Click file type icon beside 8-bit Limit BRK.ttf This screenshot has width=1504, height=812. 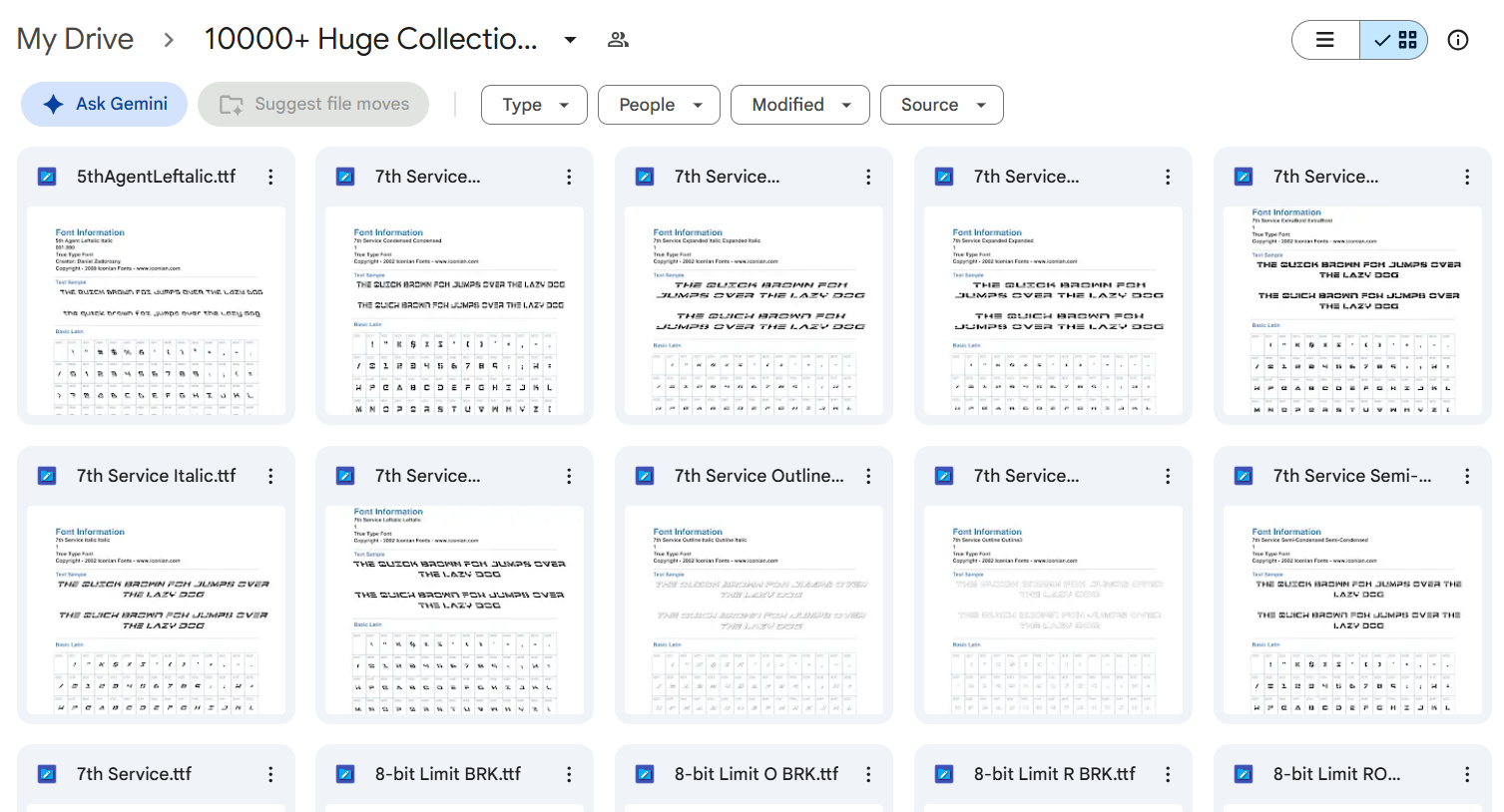345,774
